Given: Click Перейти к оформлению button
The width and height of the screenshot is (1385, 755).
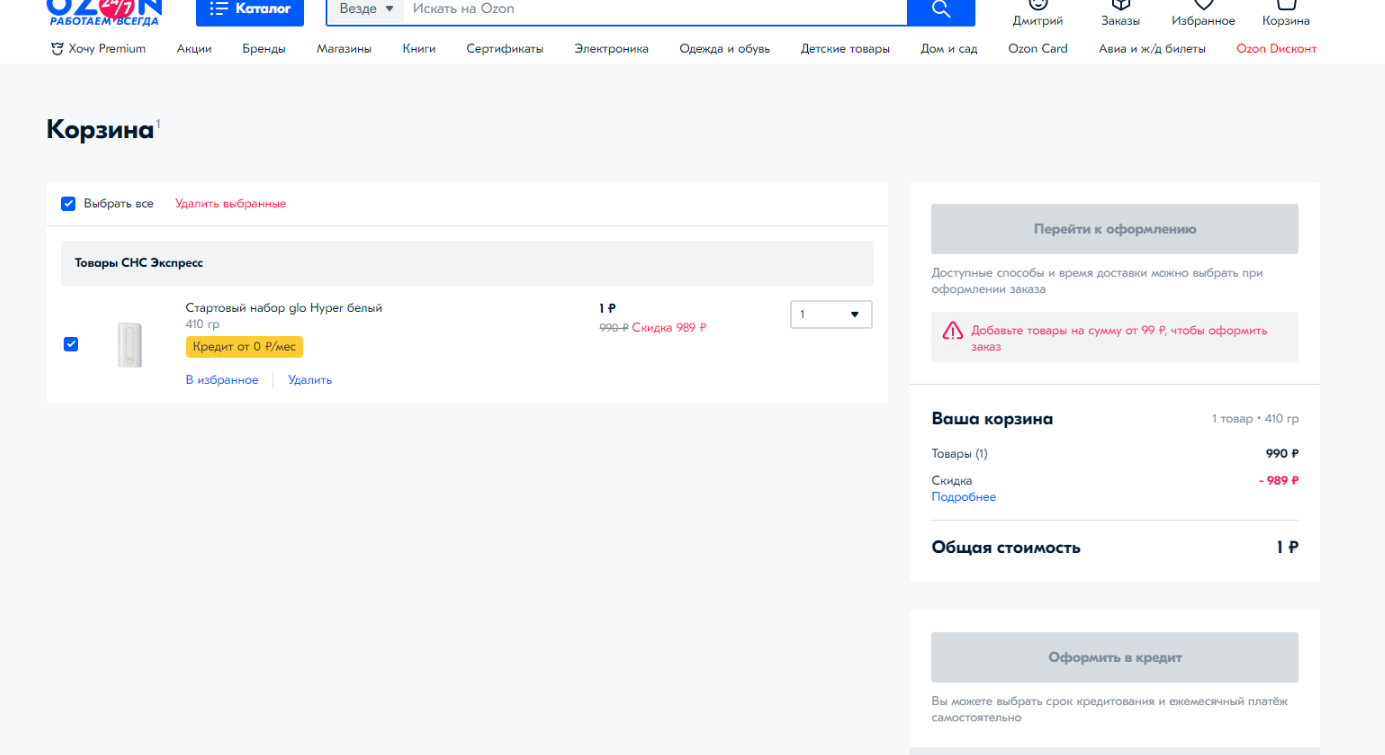Looking at the screenshot, I should (x=1115, y=229).
